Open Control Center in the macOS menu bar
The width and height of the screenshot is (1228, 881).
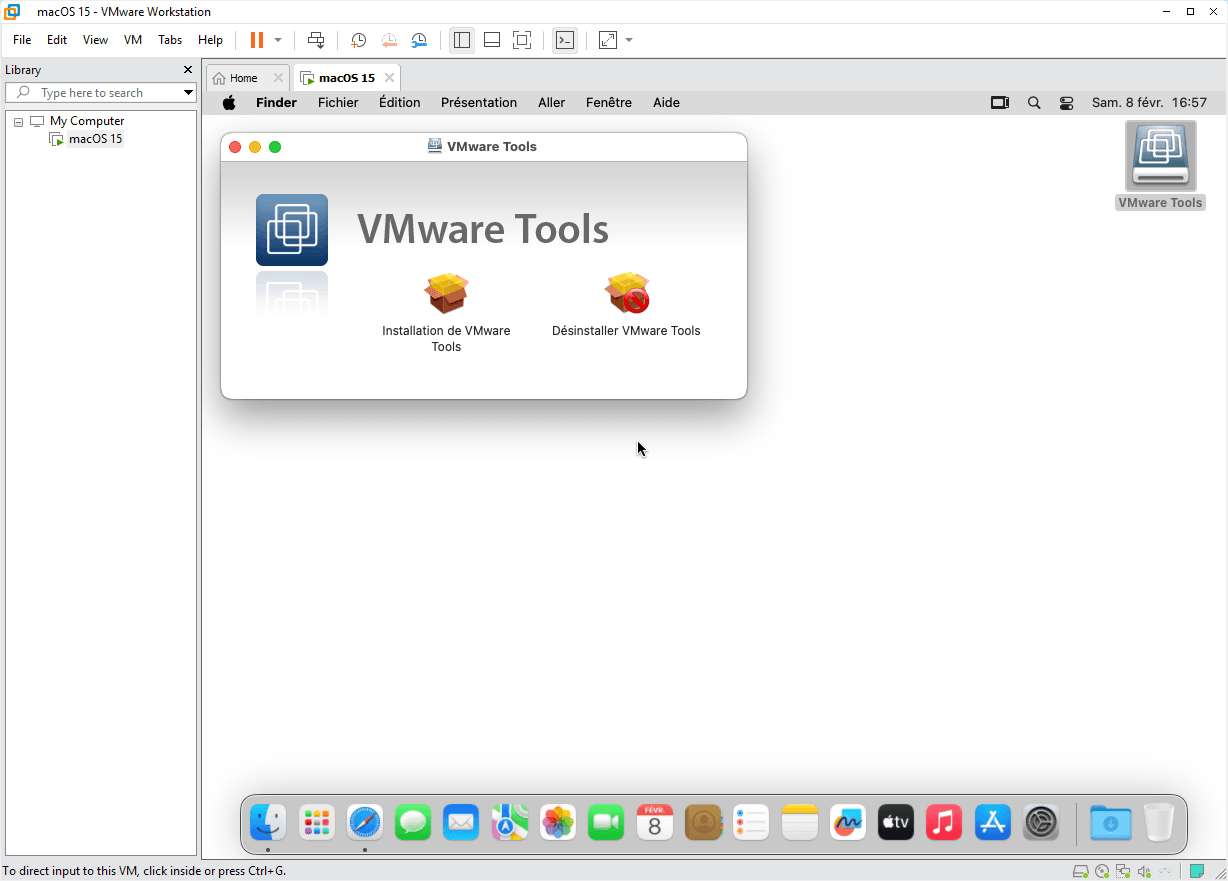(x=1067, y=102)
